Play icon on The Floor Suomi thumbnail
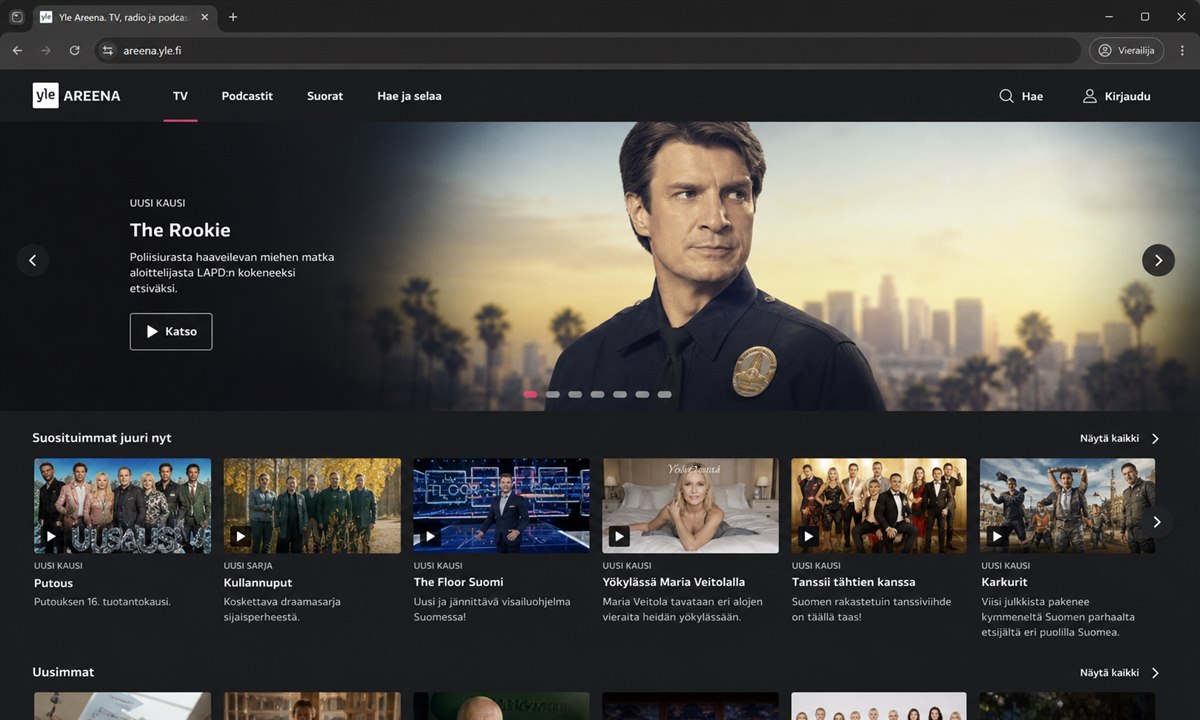 pyautogui.click(x=430, y=536)
